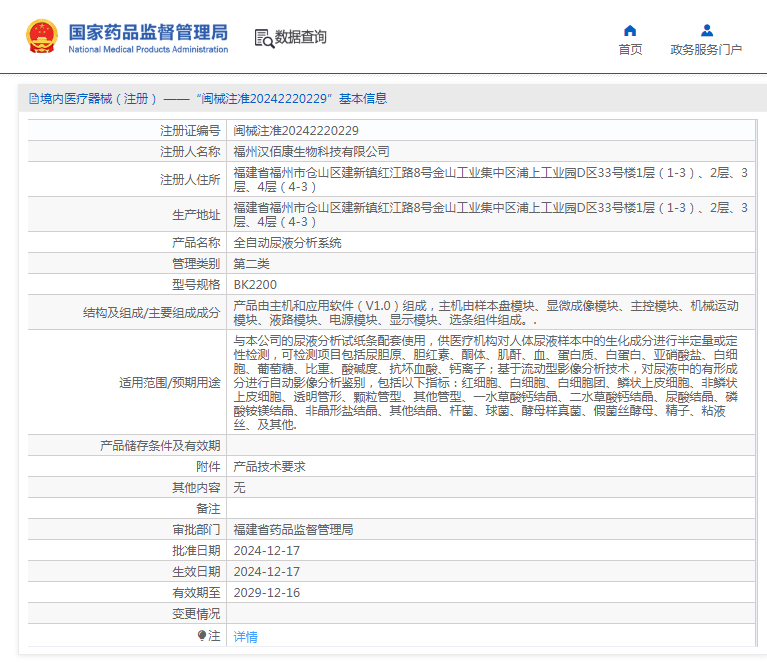Image resolution: width=767 pixels, height=663 pixels.
Task: Click the 全自动尿液分析系统 product name
Action: (x=287, y=243)
